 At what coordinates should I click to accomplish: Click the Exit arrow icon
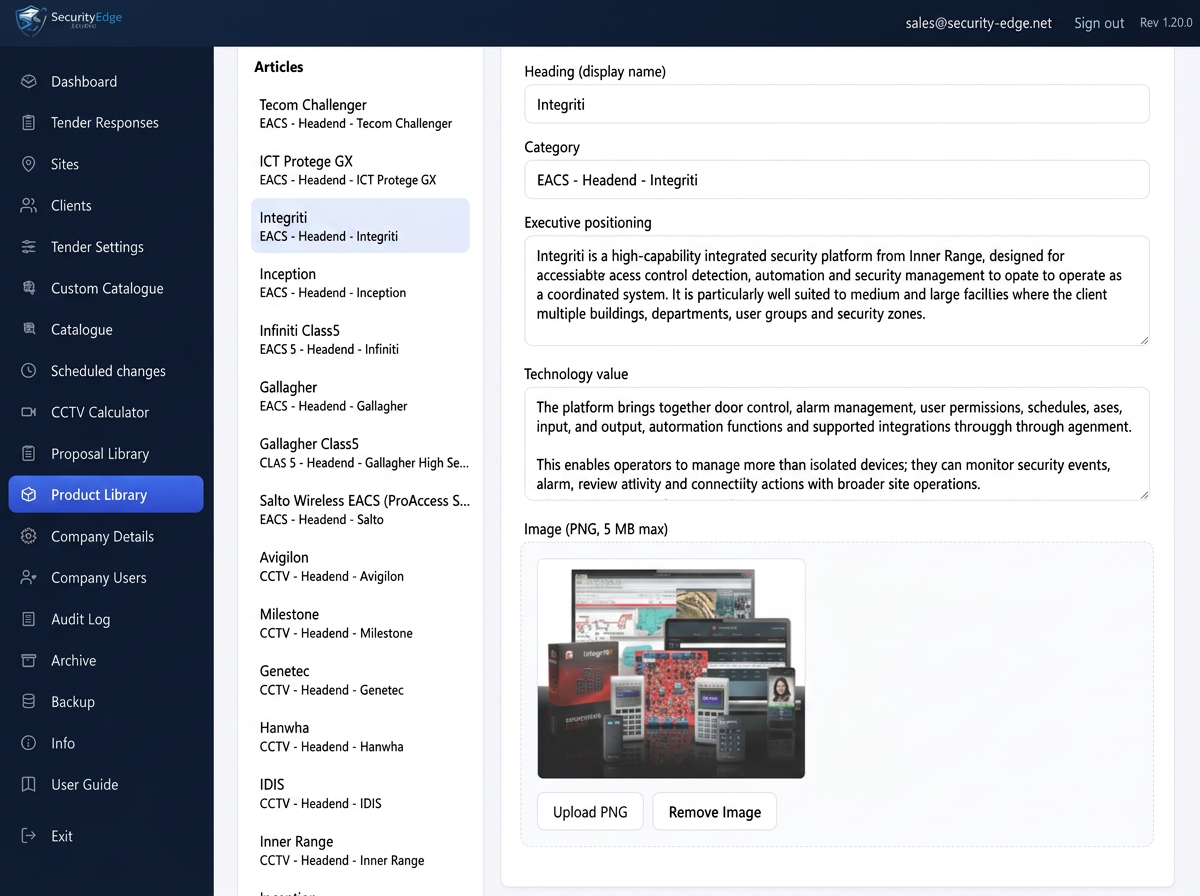29,836
